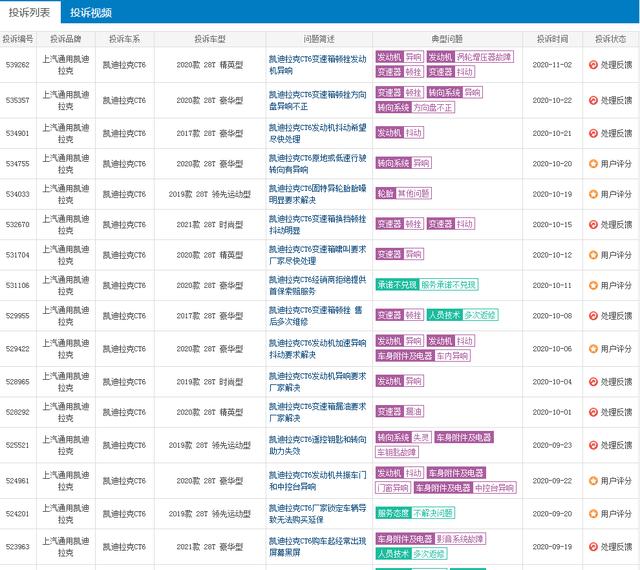
Task: Open complaint link about 厂家锁定车辆无法购买延保
Action: [318, 514]
